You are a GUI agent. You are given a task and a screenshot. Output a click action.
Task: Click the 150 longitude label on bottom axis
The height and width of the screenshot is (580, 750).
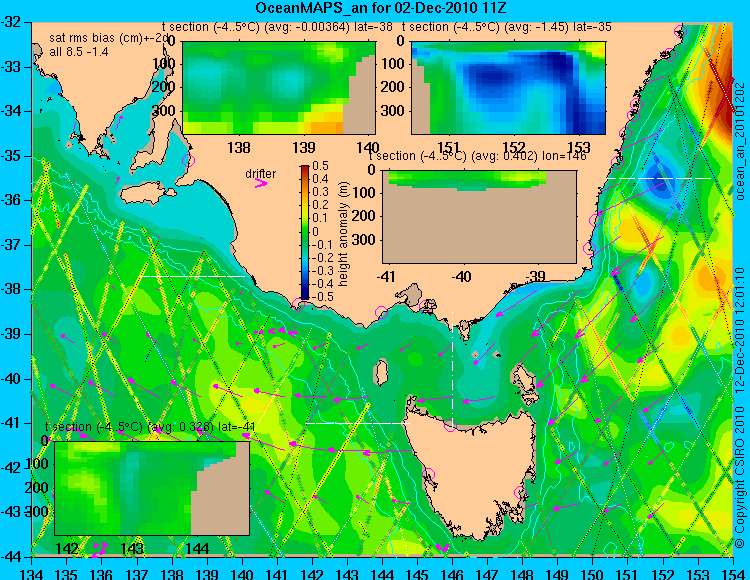click(593, 574)
